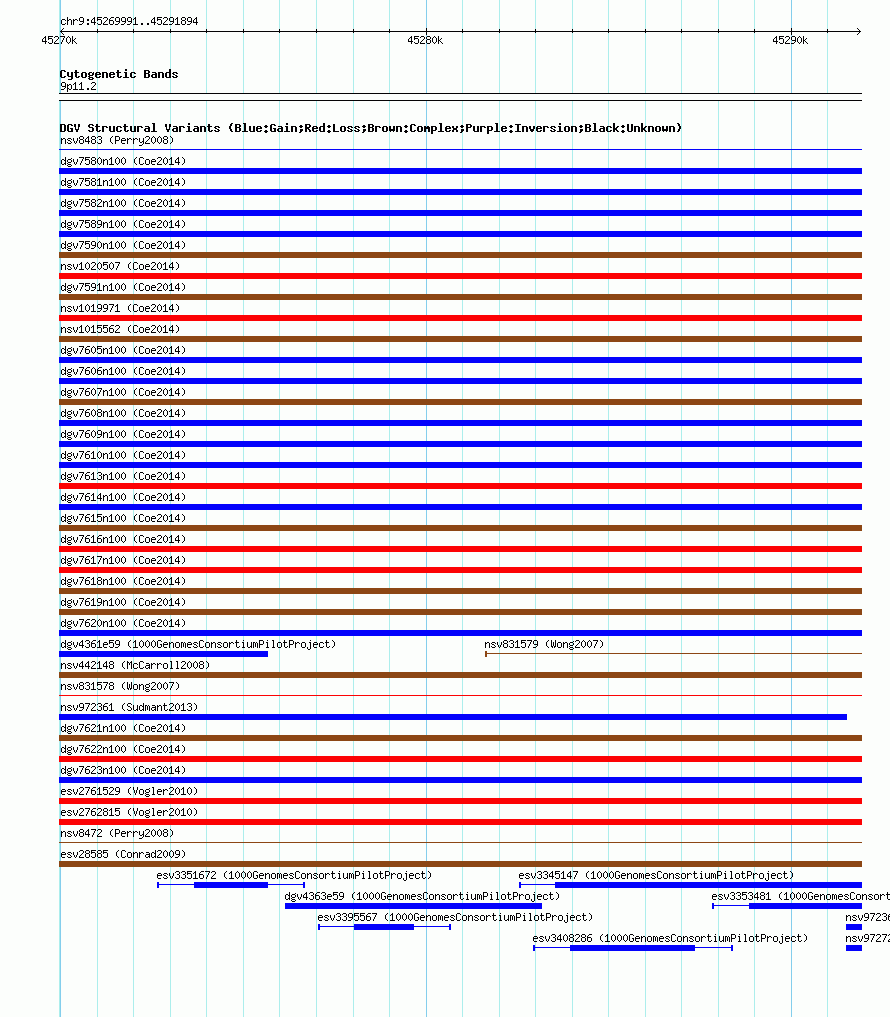Open nsv831579 (Wong2007) variant label
This screenshot has width=890, height=1017.
[544, 645]
